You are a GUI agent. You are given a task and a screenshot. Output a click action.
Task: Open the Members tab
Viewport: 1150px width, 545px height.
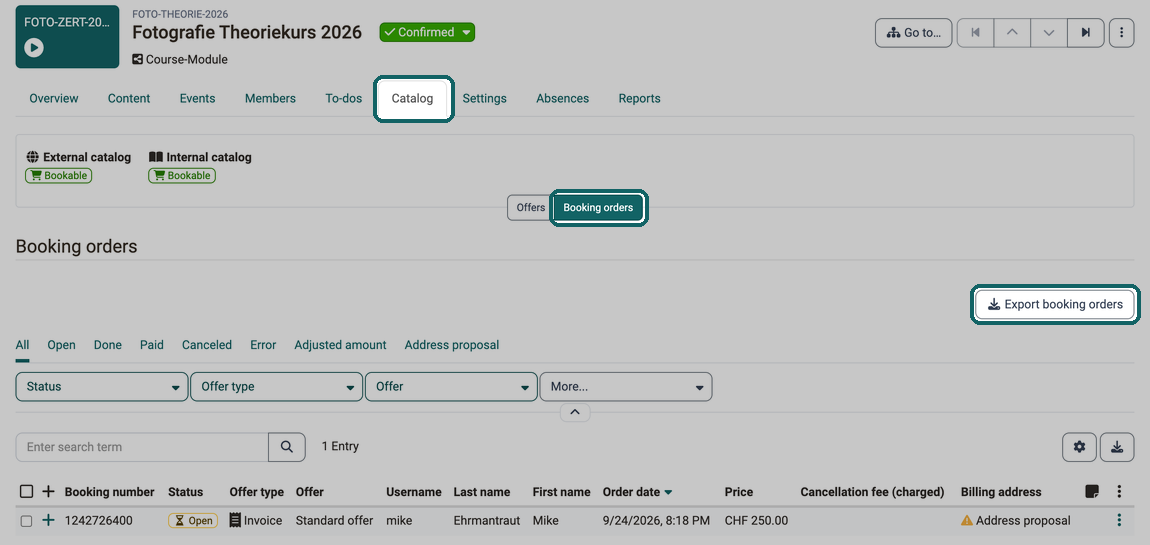pyautogui.click(x=271, y=98)
